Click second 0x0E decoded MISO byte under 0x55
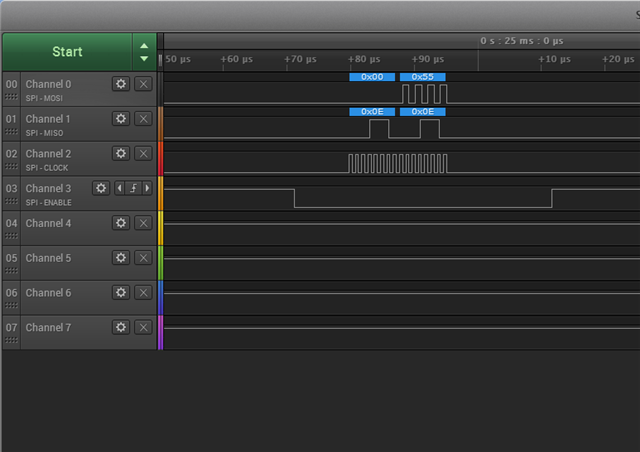640x452 pixels. click(x=422, y=111)
